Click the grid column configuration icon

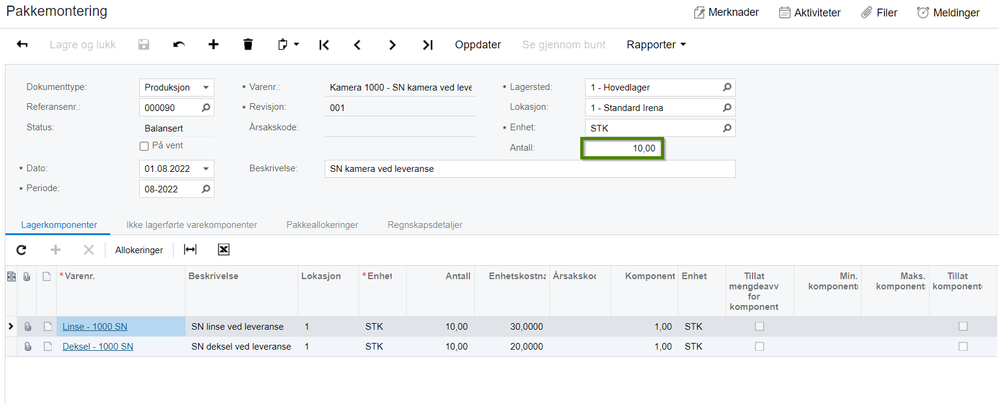coord(11,276)
